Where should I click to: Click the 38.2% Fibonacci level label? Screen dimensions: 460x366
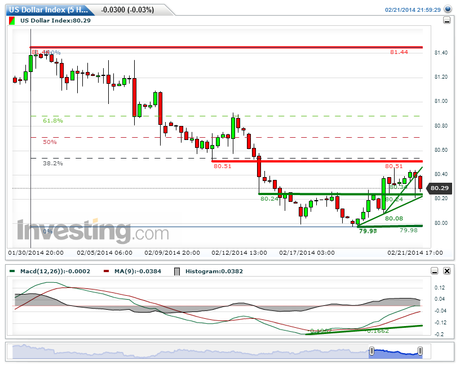[53, 163]
